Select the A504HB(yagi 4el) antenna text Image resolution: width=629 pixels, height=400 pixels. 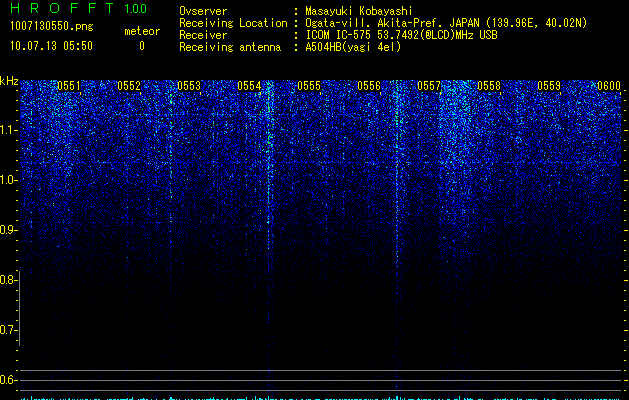[x=353, y=47]
